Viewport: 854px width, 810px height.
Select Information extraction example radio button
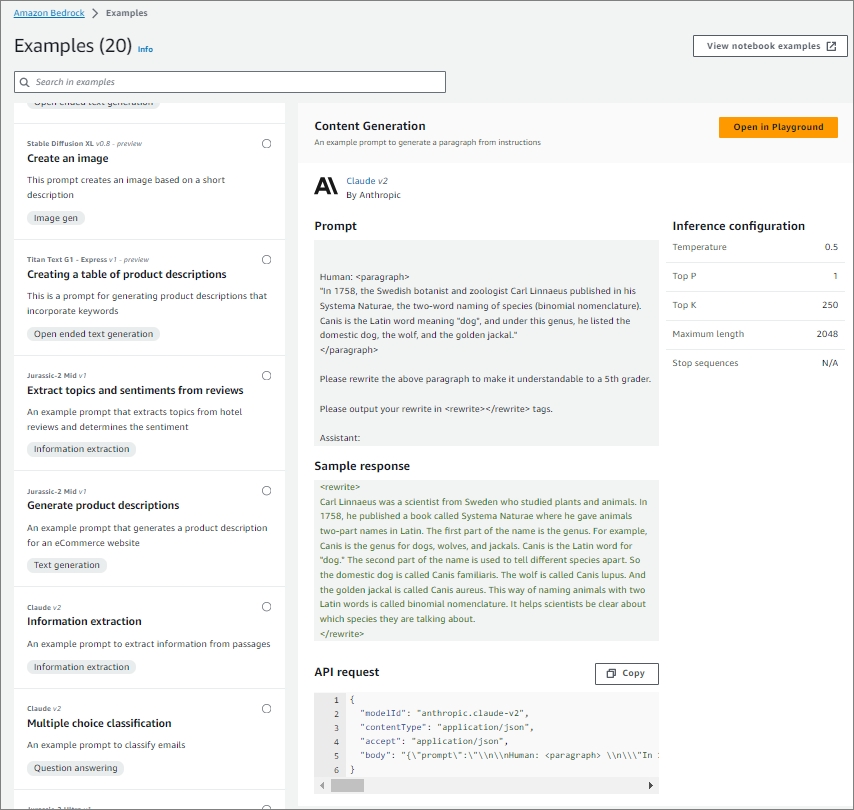click(x=266, y=607)
